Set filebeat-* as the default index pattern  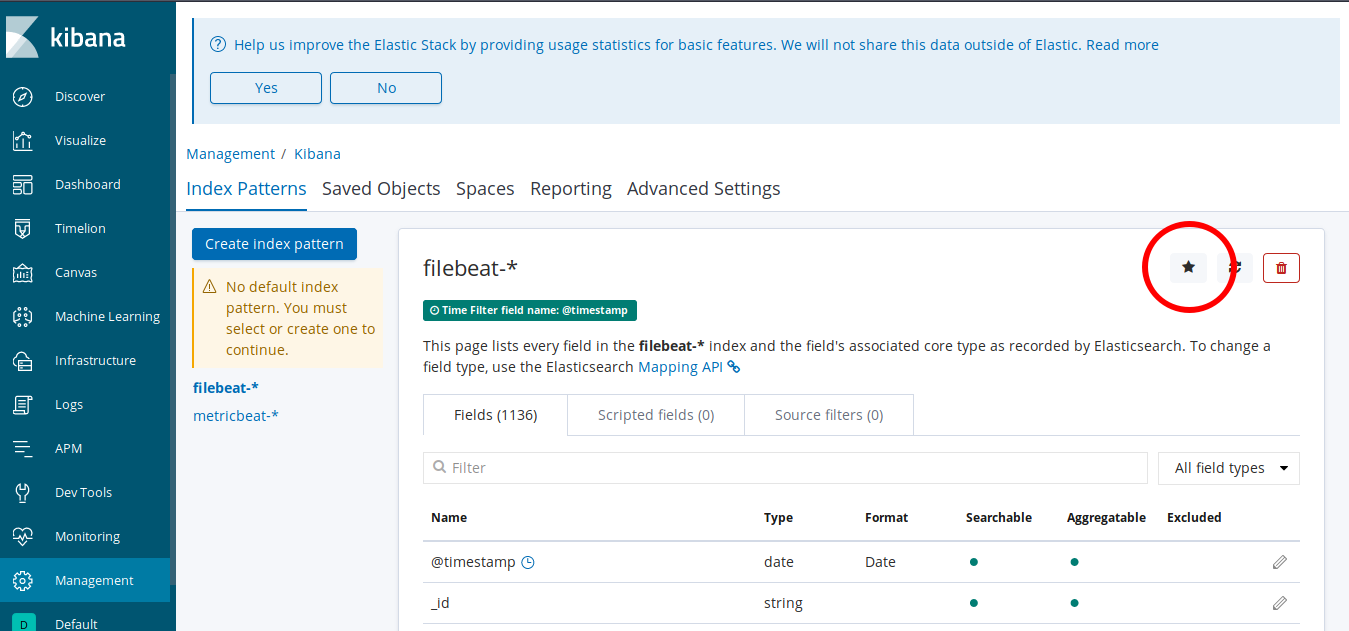tap(1188, 267)
